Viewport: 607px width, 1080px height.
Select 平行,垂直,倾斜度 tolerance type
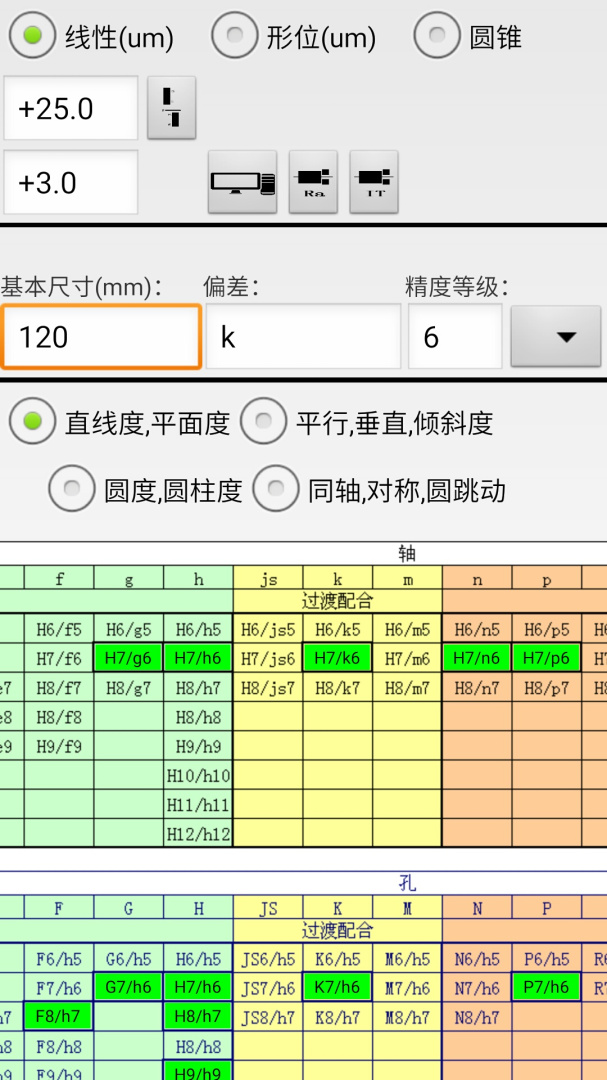264,423
